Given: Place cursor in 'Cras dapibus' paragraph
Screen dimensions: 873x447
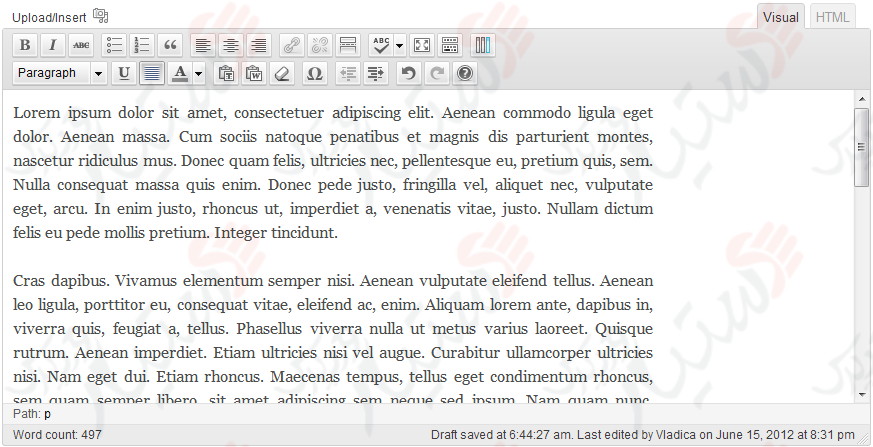Looking at the screenshot, I should click(333, 340).
